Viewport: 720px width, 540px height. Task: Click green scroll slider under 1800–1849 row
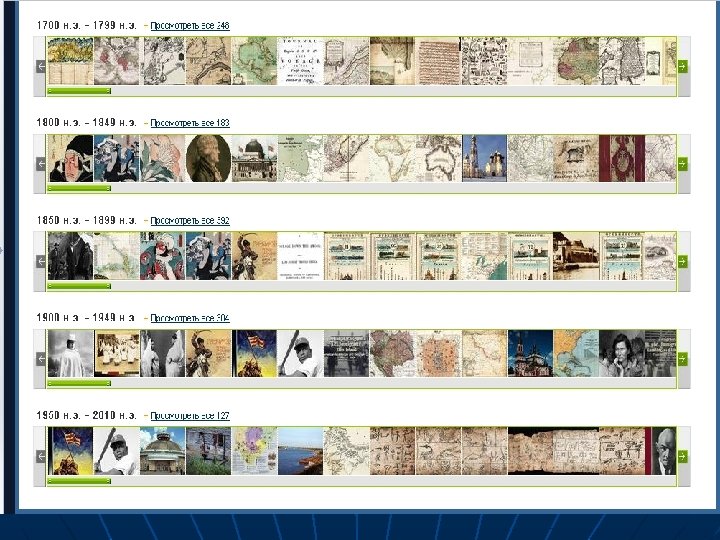(79, 188)
